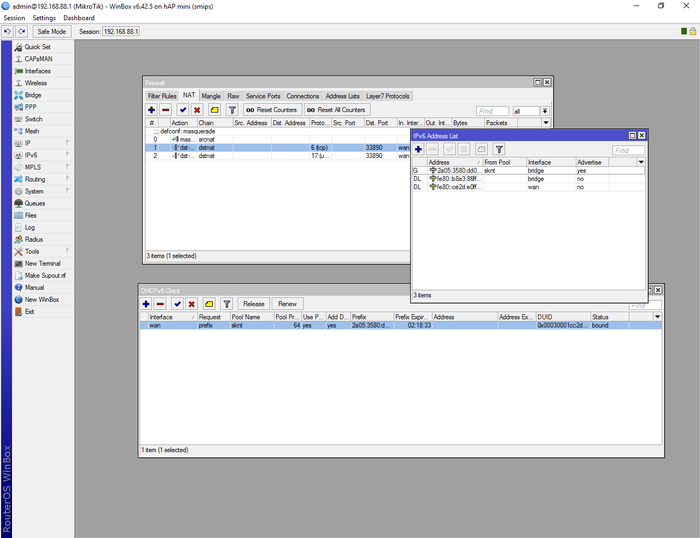Open the Settings menu
This screenshot has height=538, width=700.
(x=44, y=18)
